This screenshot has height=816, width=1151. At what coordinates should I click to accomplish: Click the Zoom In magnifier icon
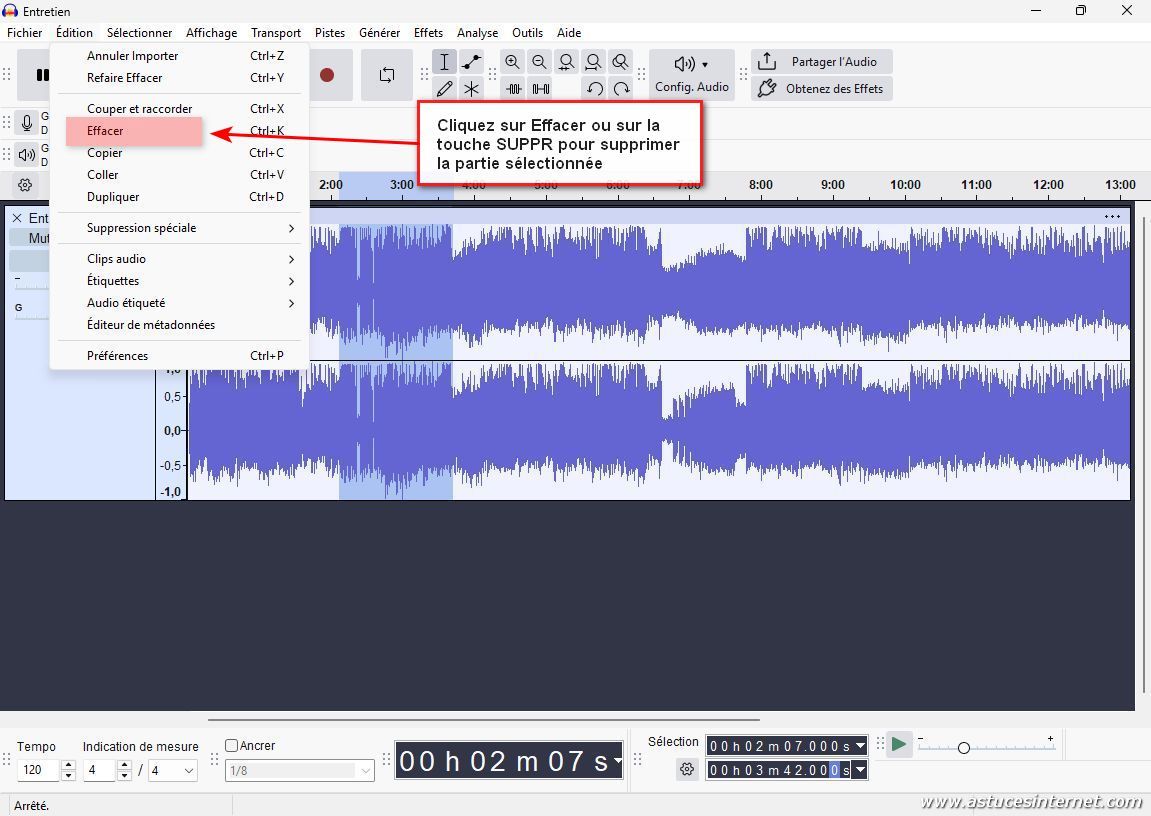(x=513, y=62)
